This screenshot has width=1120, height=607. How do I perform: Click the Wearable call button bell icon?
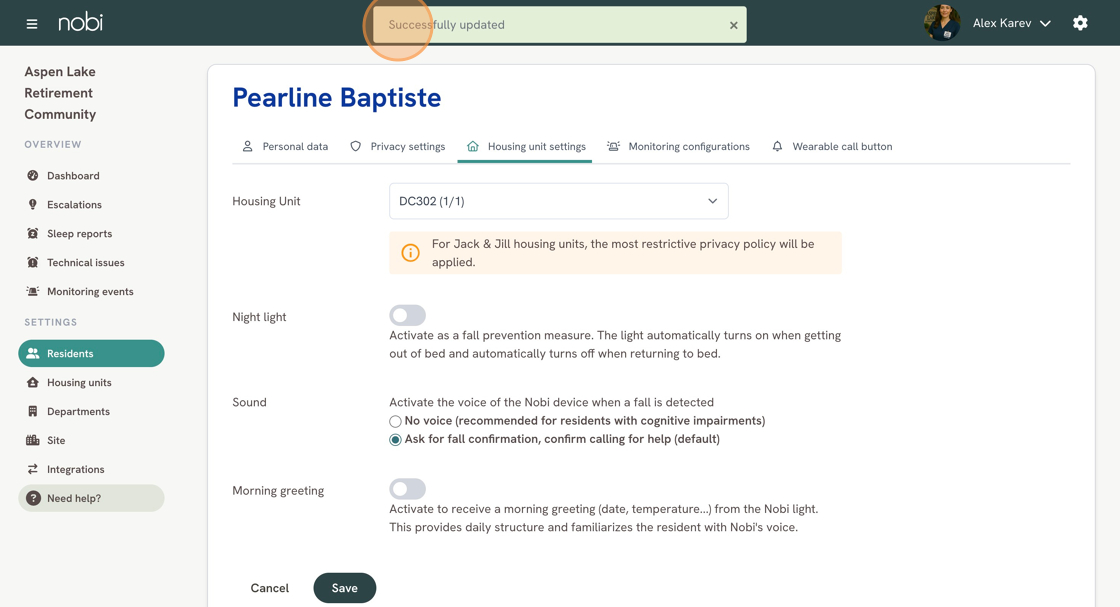pyautogui.click(x=777, y=146)
